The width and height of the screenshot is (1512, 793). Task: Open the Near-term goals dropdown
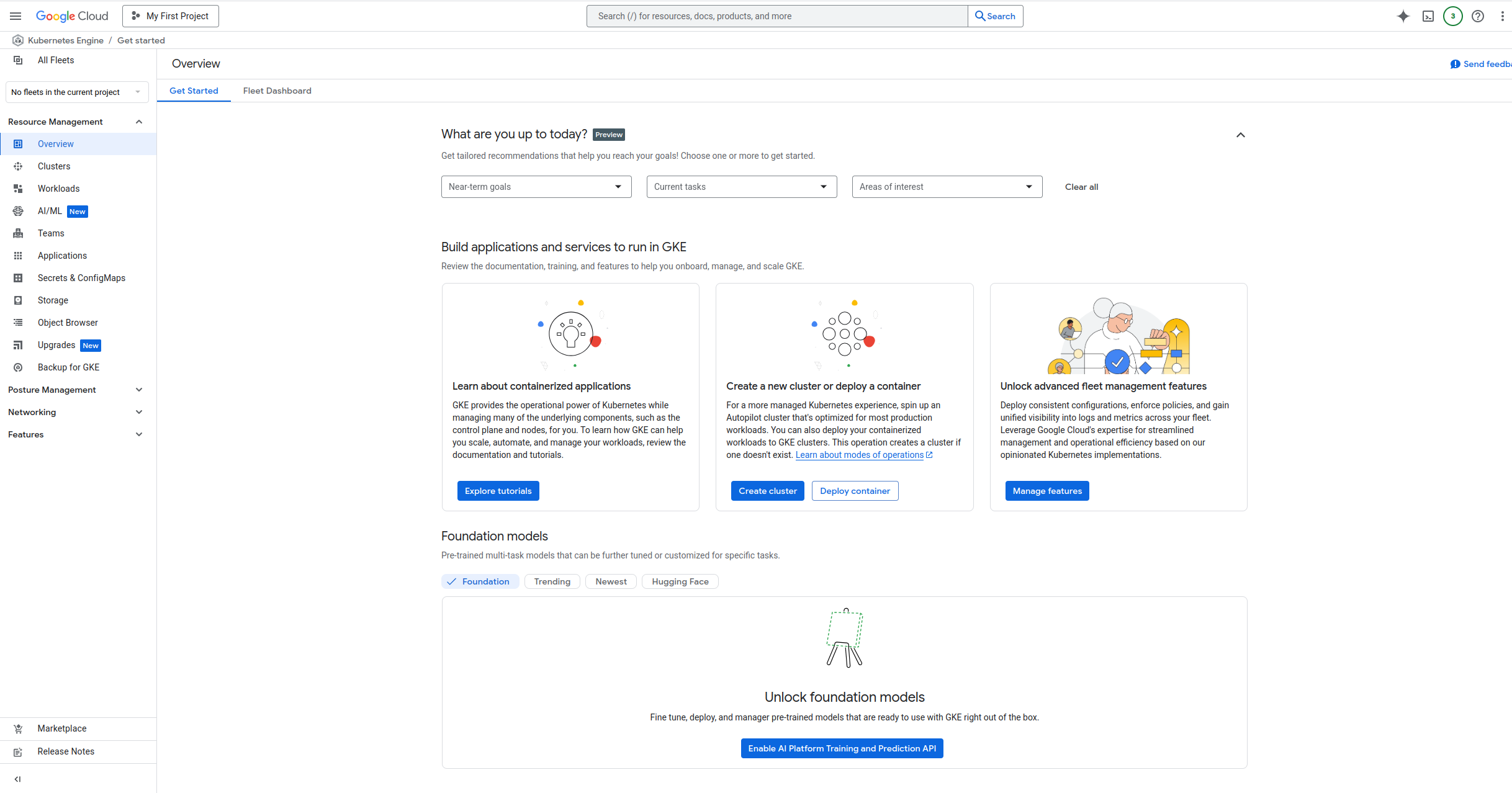[x=536, y=186]
